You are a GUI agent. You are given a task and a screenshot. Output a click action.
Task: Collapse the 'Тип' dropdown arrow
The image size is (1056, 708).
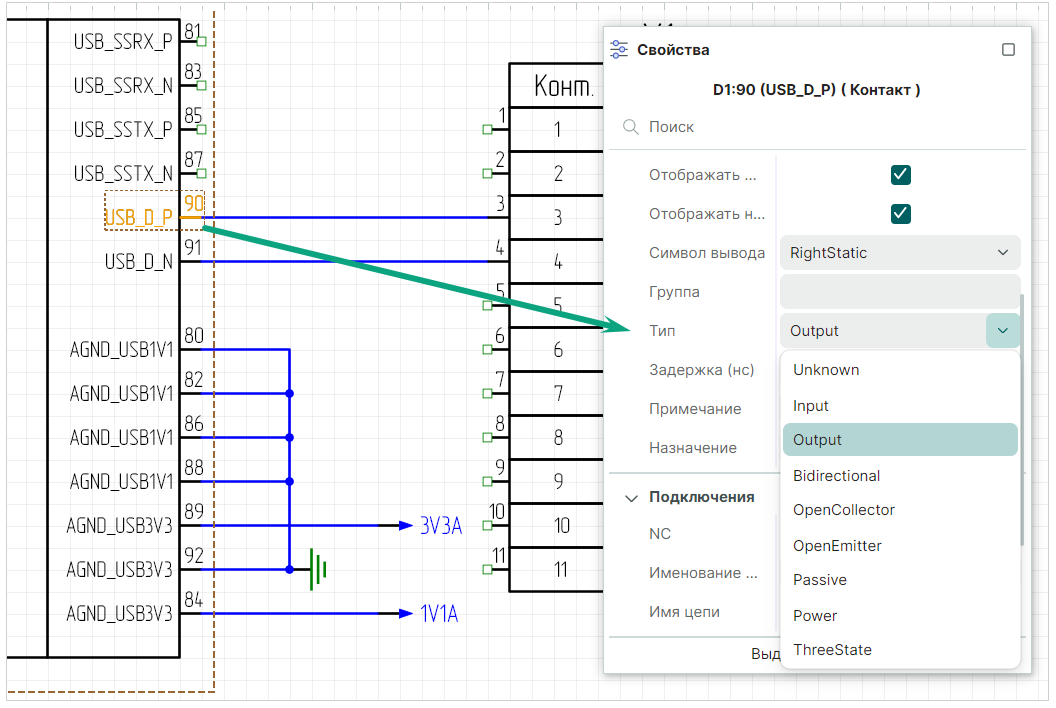[x=1002, y=331]
